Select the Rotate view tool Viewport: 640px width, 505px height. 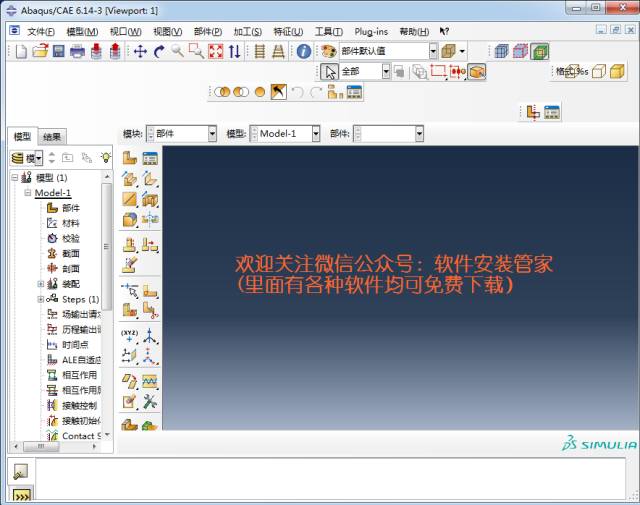tap(158, 51)
